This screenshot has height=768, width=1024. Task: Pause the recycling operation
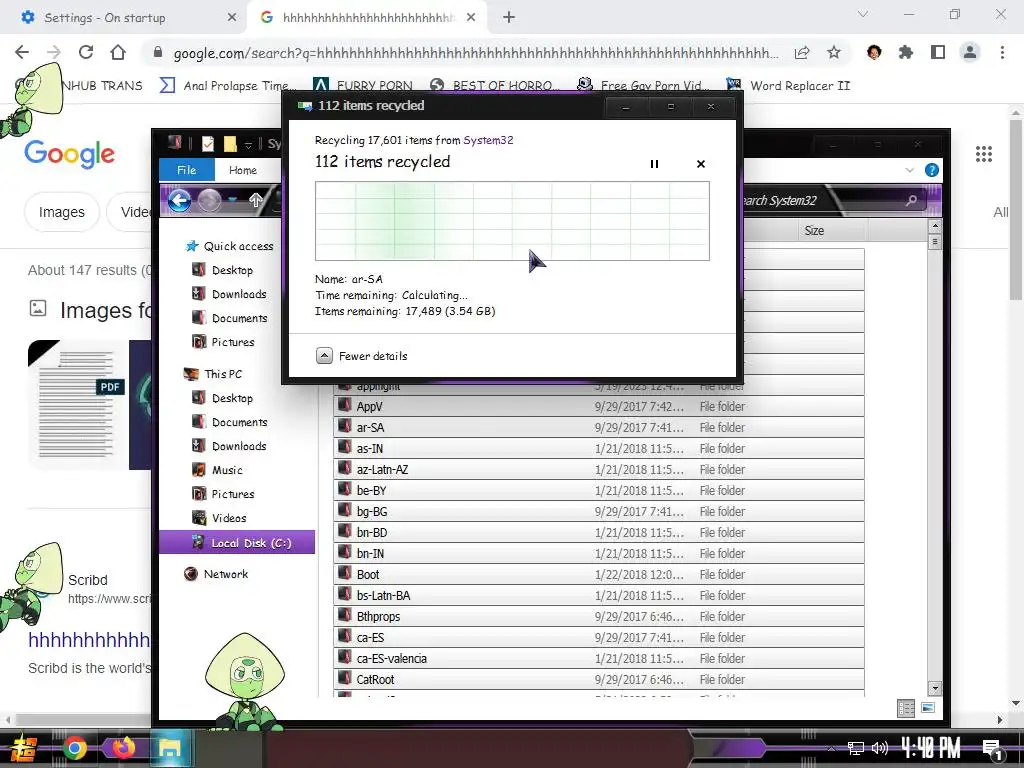click(x=654, y=164)
